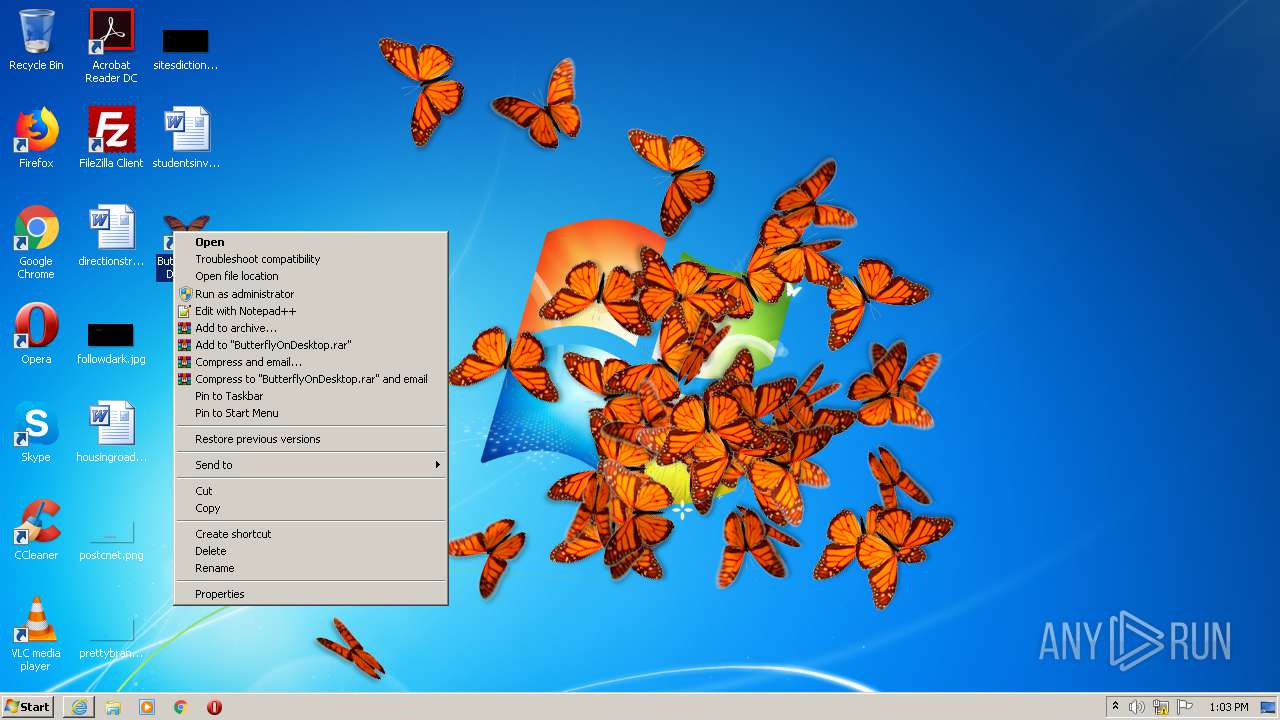Select the directionstr Word document
The image size is (1280, 720).
(111, 236)
